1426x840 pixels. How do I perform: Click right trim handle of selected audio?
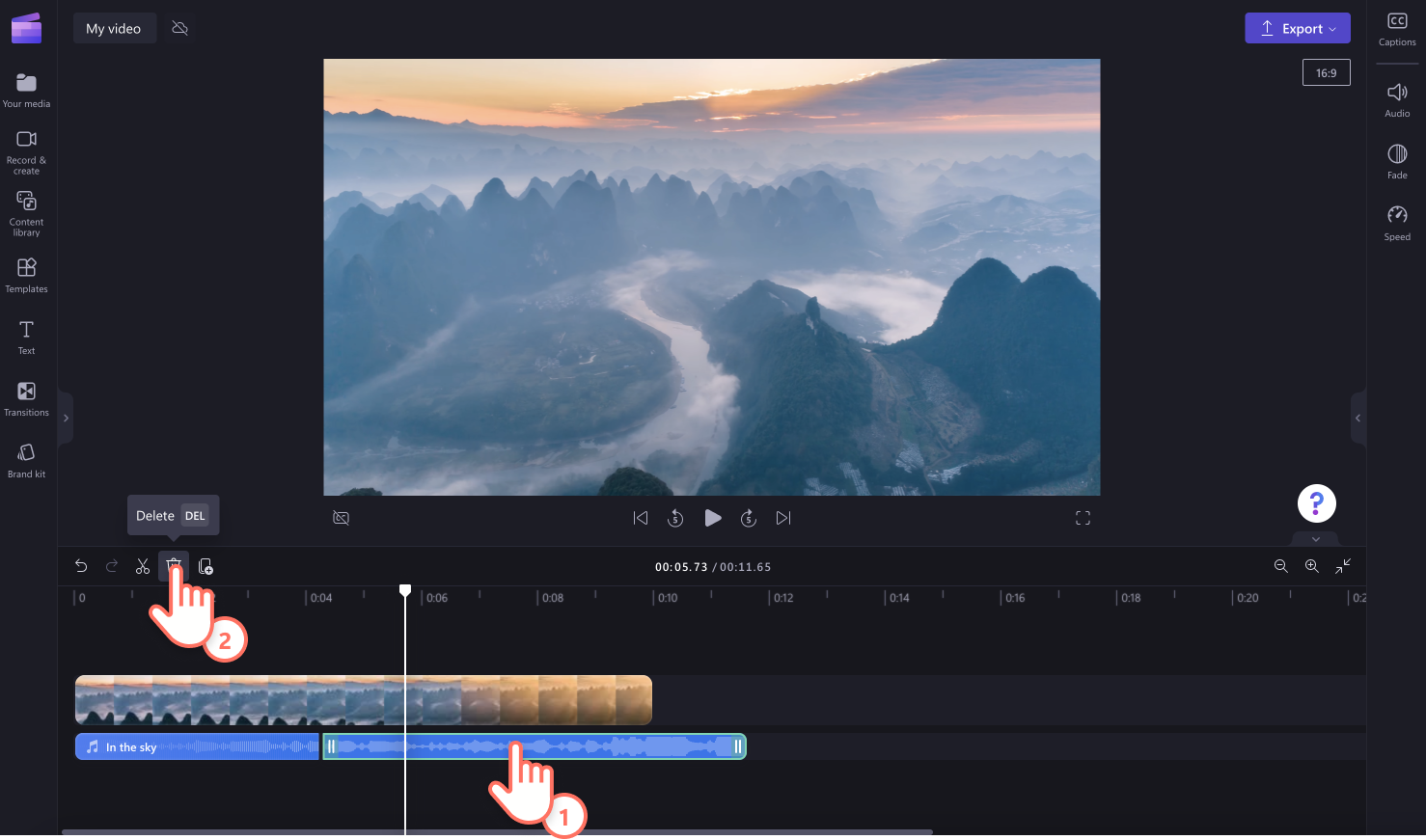click(x=738, y=746)
